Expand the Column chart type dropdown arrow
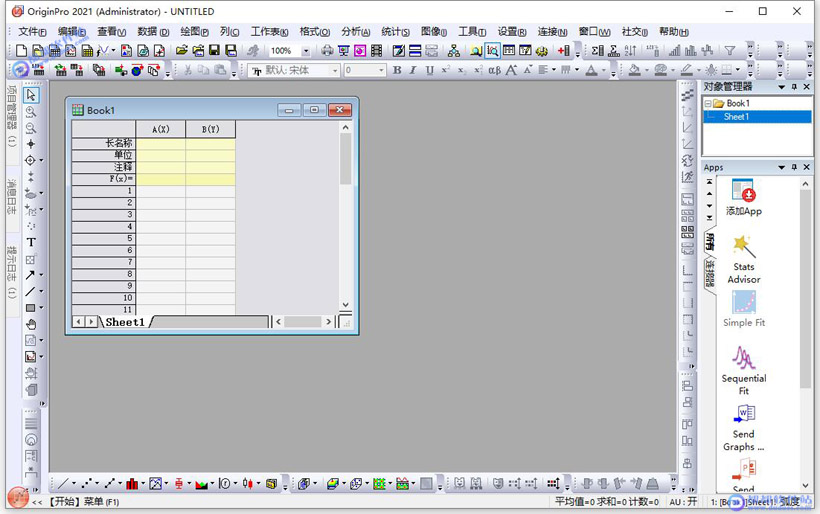This screenshot has width=820, height=514. coord(142,484)
